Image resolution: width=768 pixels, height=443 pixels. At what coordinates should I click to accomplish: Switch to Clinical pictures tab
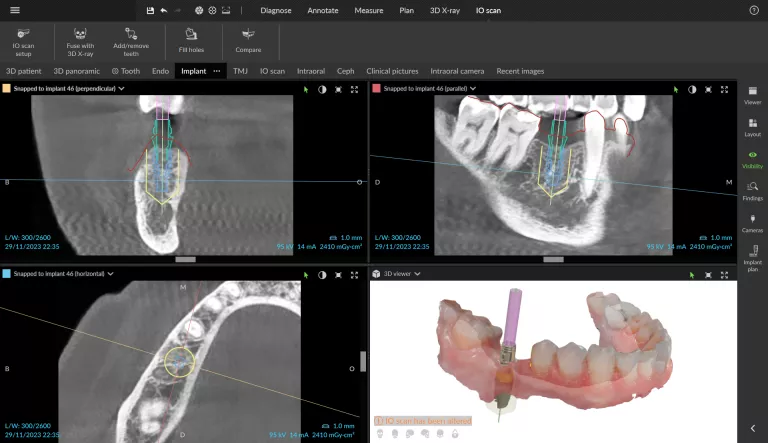[392, 71]
